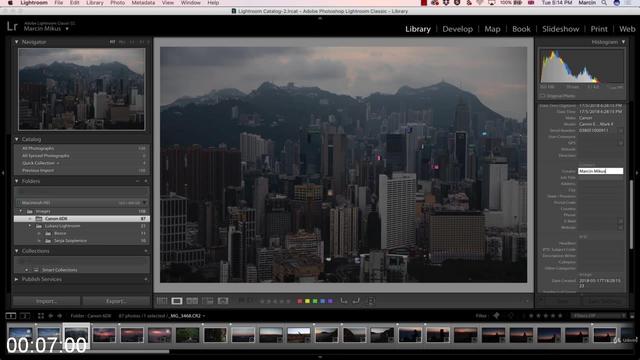Set Navigator zoom to FIT
This screenshot has width=640, height=360.
coord(112,42)
